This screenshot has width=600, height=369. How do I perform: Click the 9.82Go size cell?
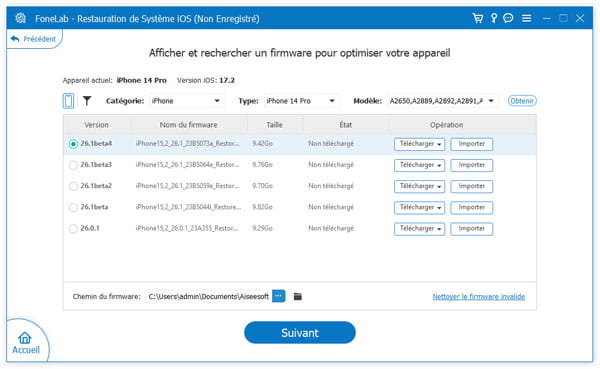click(x=262, y=207)
